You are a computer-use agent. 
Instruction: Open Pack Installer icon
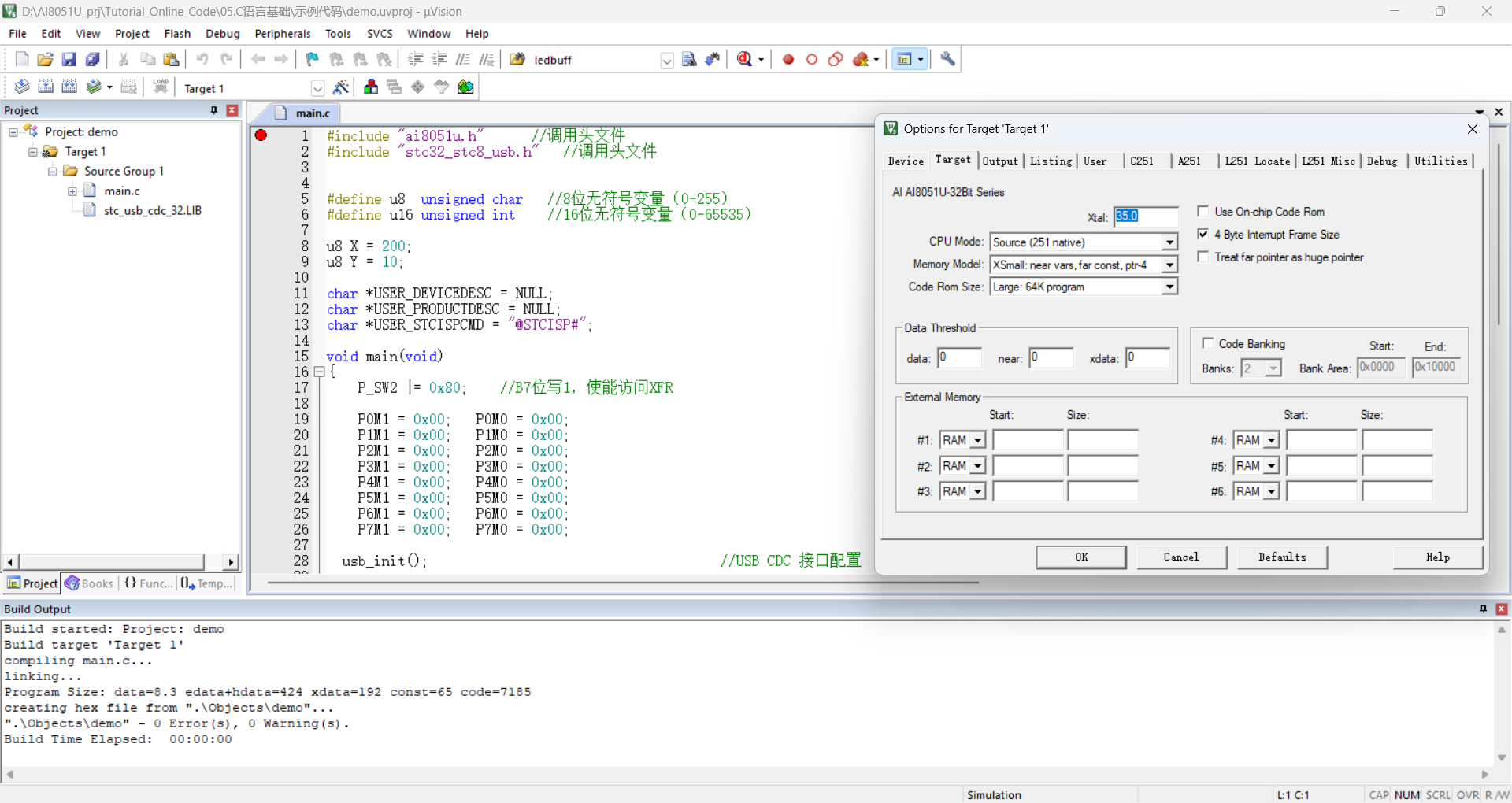point(465,87)
